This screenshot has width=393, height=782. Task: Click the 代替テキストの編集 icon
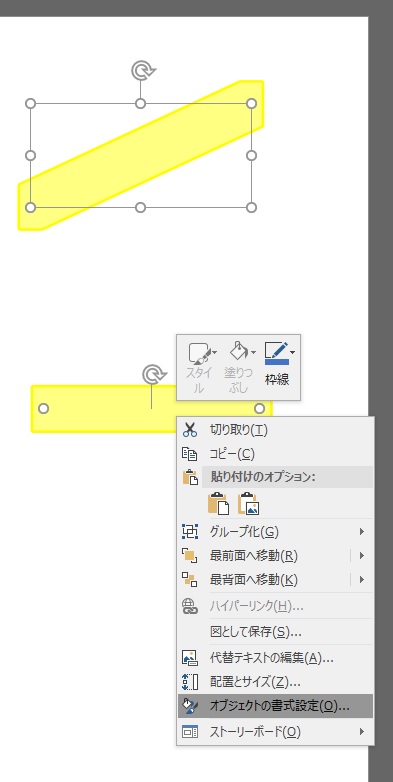click(x=190, y=658)
